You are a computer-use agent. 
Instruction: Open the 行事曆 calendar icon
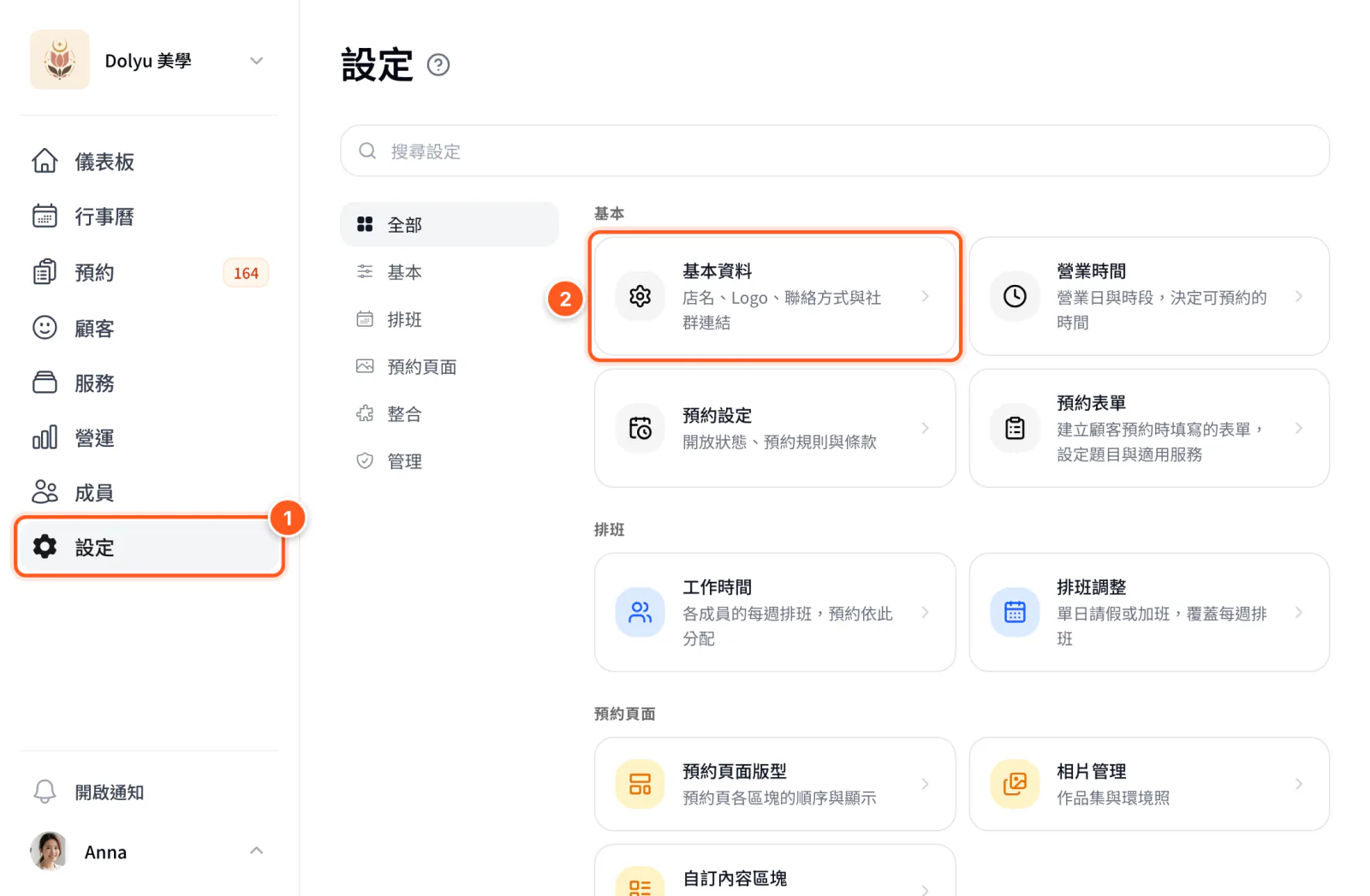pos(45,217)
